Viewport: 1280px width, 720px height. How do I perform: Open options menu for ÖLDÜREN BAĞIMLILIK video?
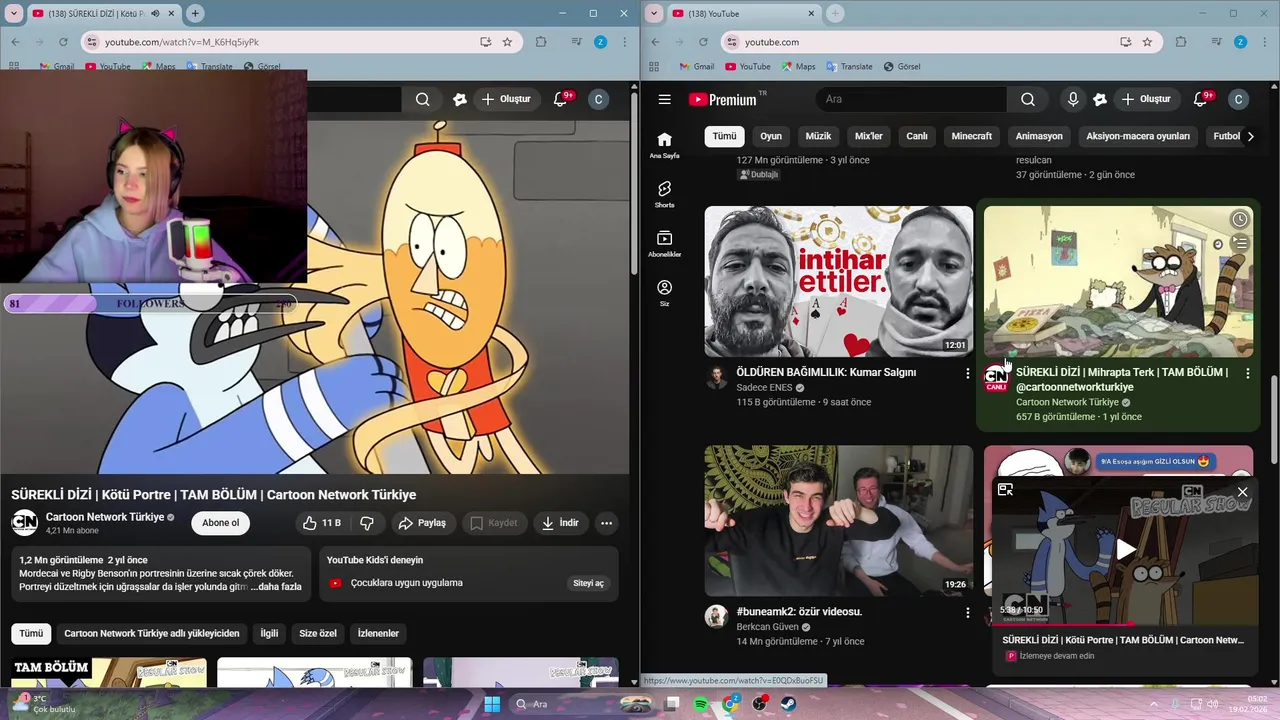[967, 373]
